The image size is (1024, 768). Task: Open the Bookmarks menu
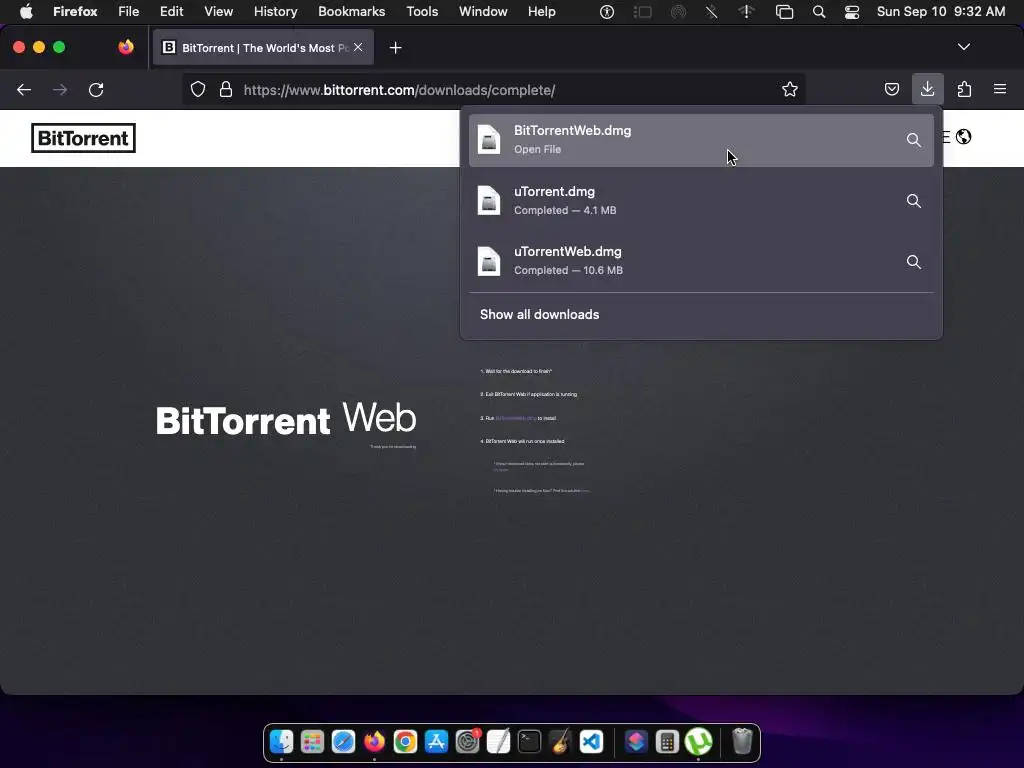[351, 11]
